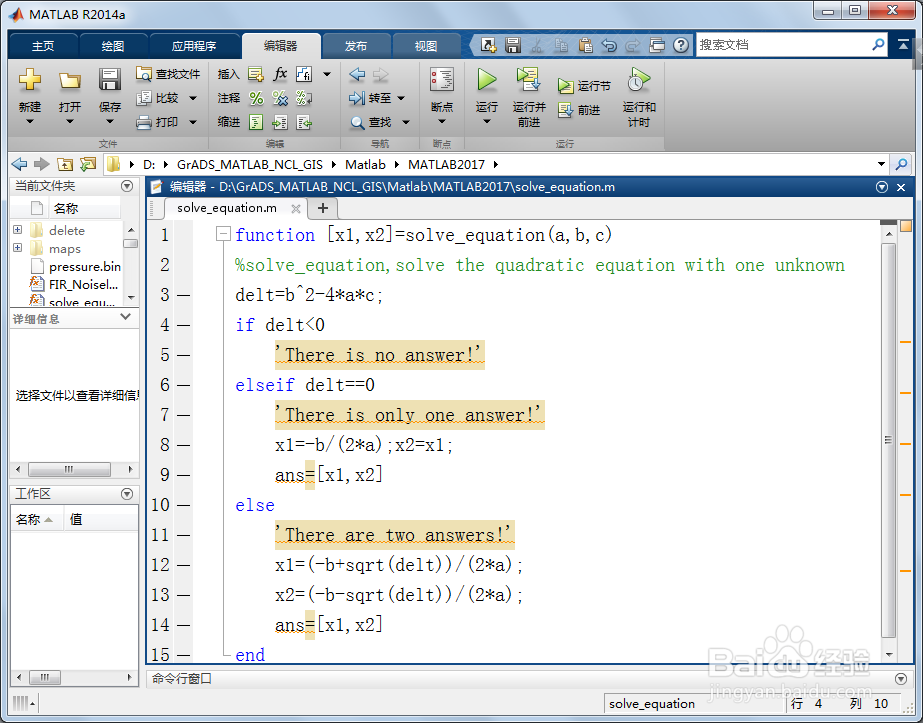Click GrADS_MATLAB_NCL_GIS in the address path

pos(250,164)
